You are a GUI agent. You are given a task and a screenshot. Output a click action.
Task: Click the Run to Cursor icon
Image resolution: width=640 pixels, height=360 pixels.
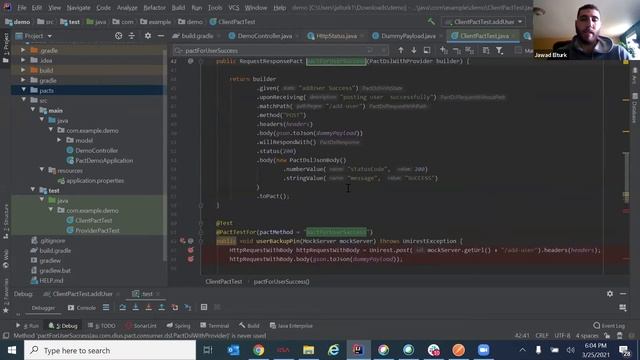[x=188, y=307]
